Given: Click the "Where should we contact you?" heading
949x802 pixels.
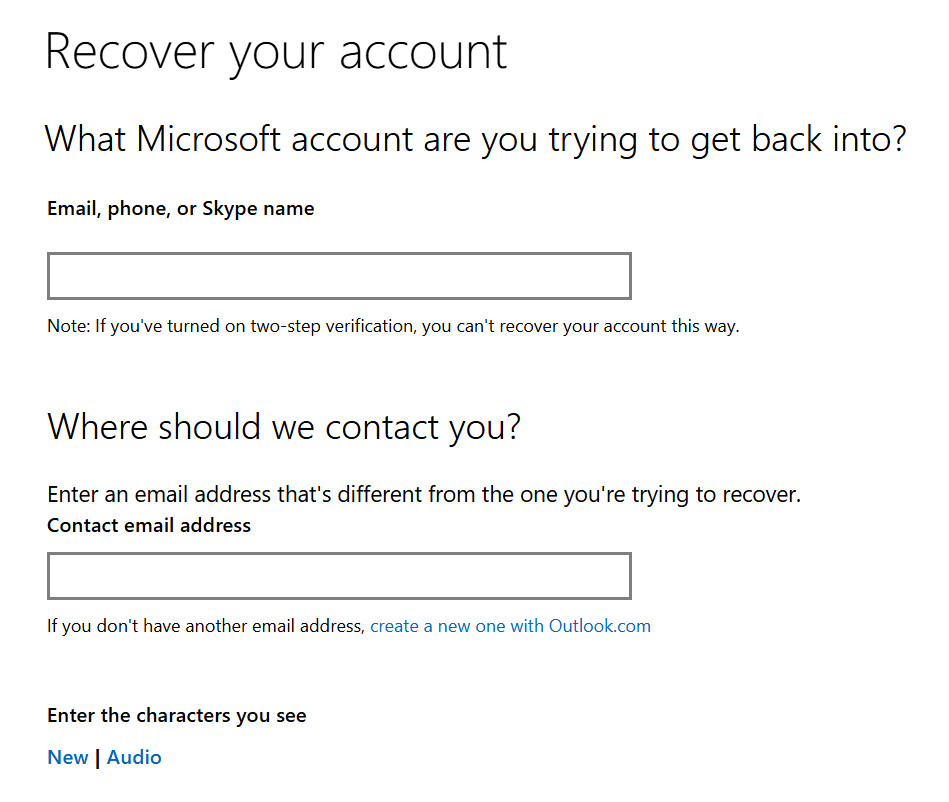Looking at the screenshot, I should (x=284, y=427).
